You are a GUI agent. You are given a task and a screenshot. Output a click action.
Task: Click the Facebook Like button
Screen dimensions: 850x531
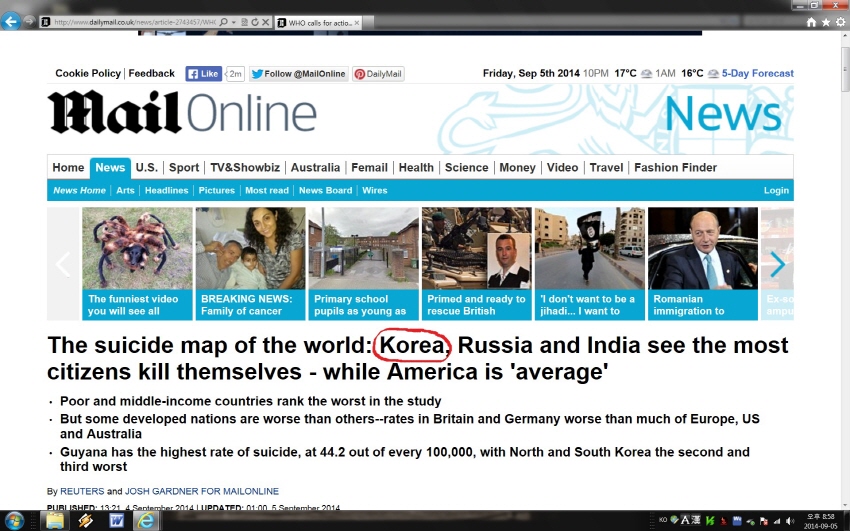(203, 74)
